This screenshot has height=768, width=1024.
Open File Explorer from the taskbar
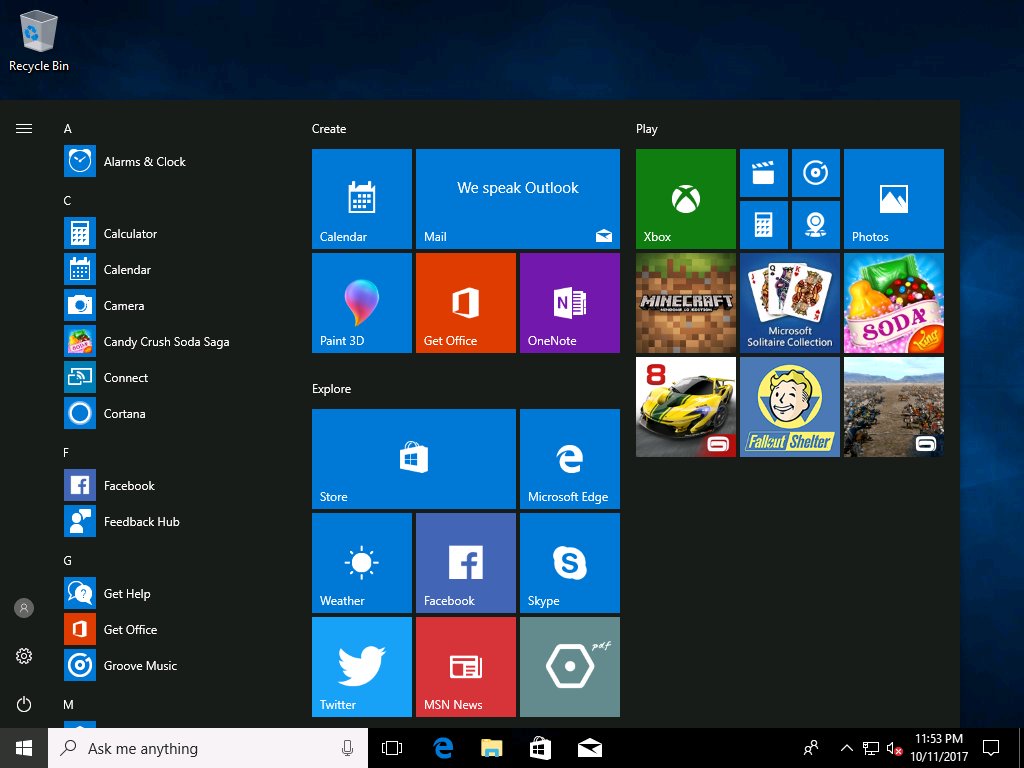492,748
